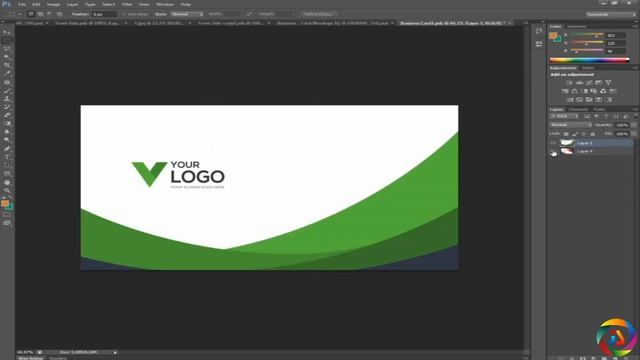Viewport: 640px width, 360px height.
Task: Select the Path Selection tool
Action: [7, 165]
